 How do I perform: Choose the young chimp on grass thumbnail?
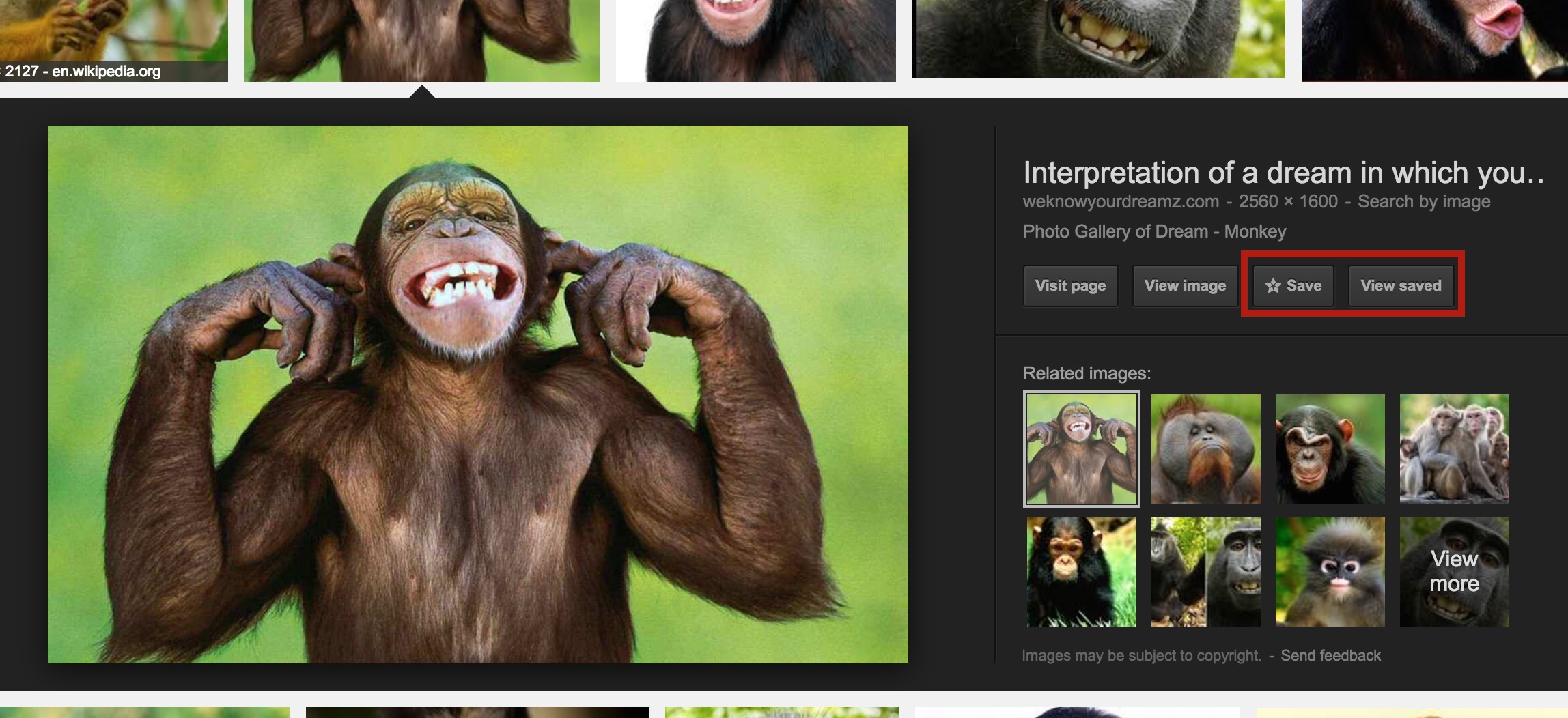click(1081, 572)
